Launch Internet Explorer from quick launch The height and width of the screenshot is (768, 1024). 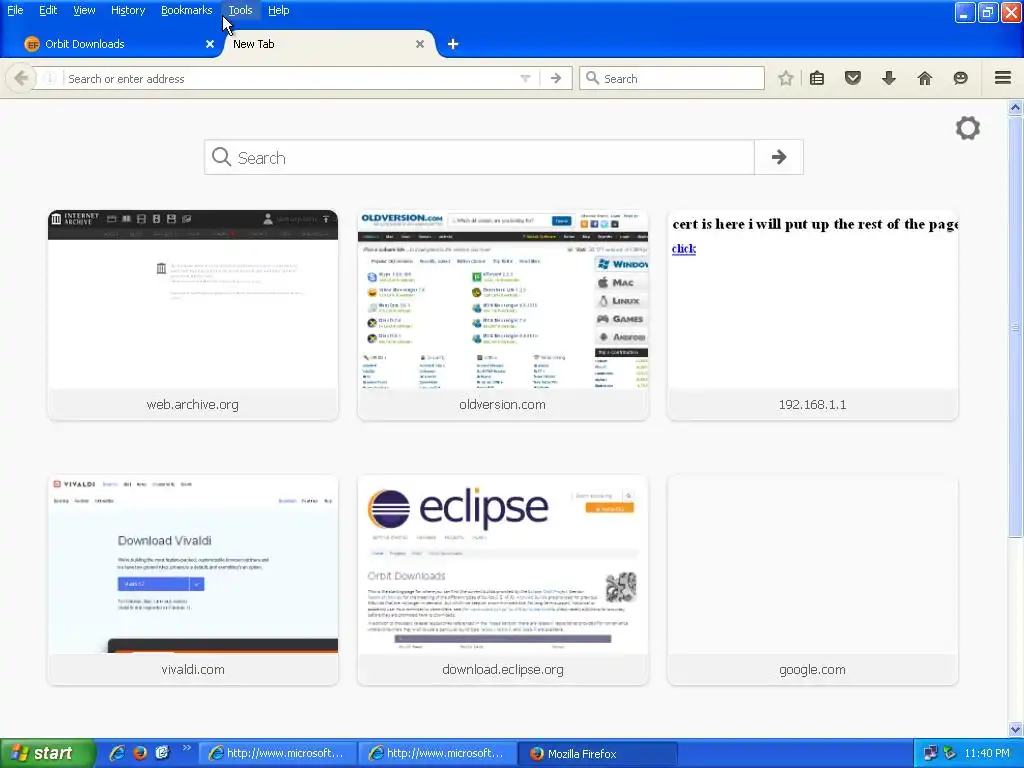coord(117,753)
